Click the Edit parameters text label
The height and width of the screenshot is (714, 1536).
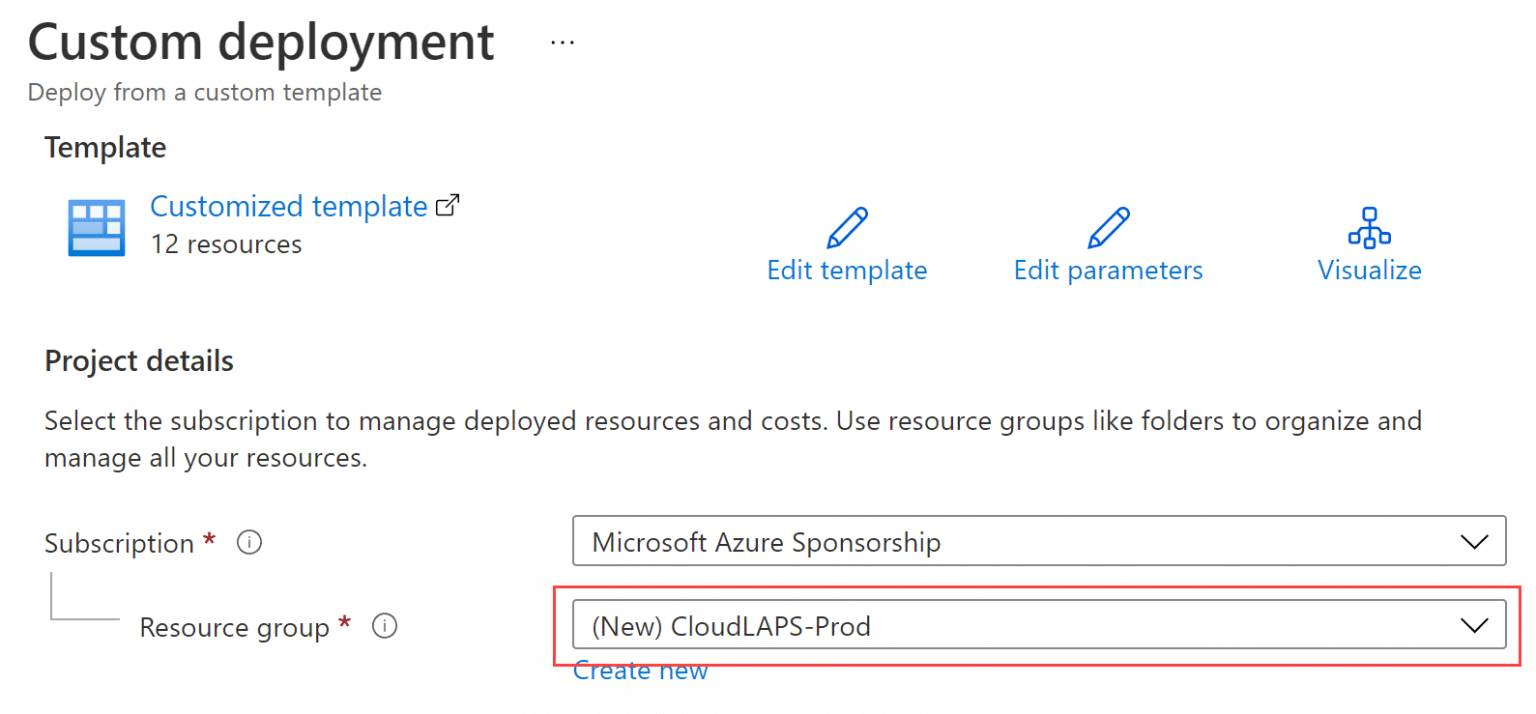coord(1108,269)
